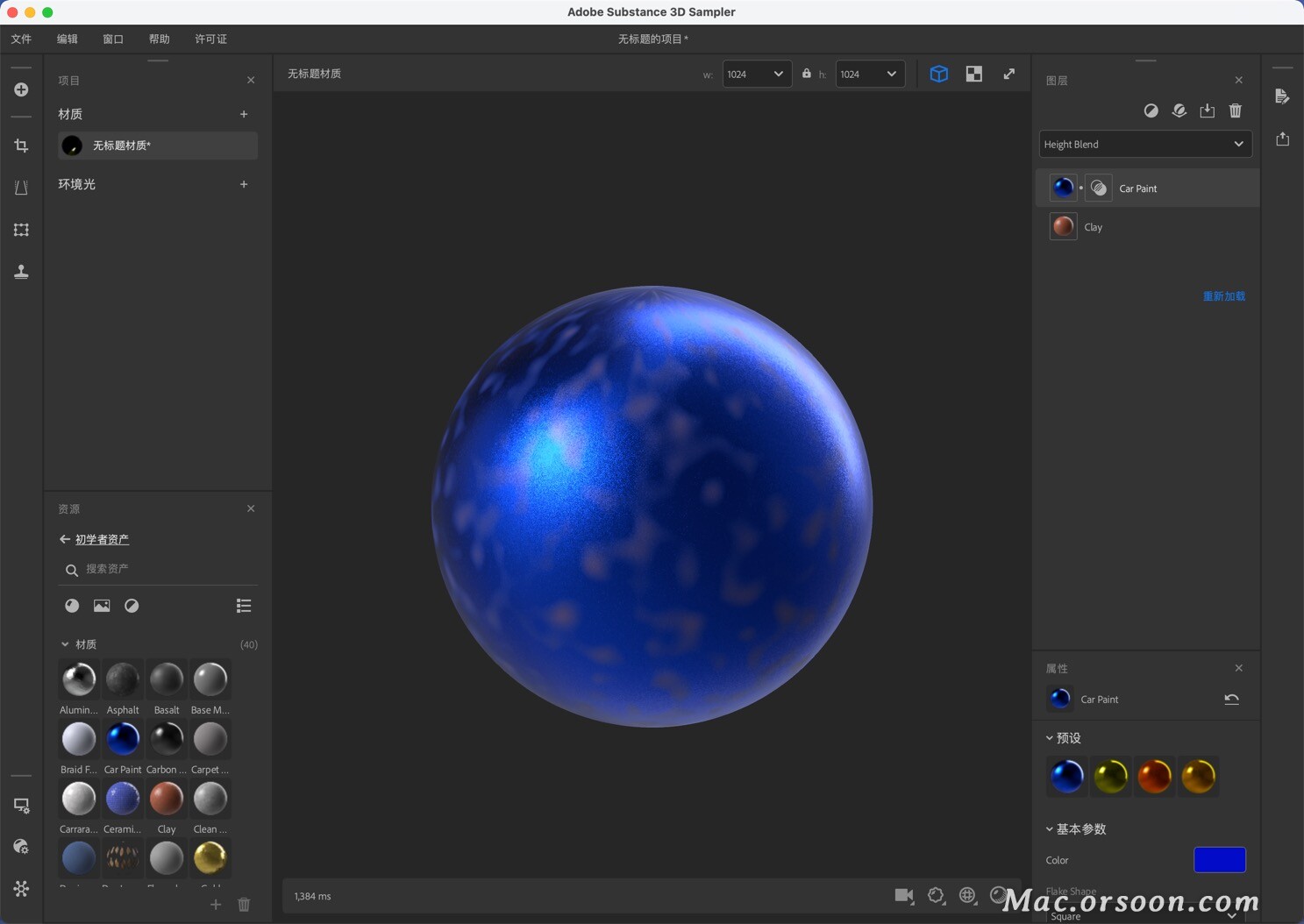Delete the selected layer using the trash icon
The image size is (1304, 924).
pyautogui.click(x=1236, y=110)
